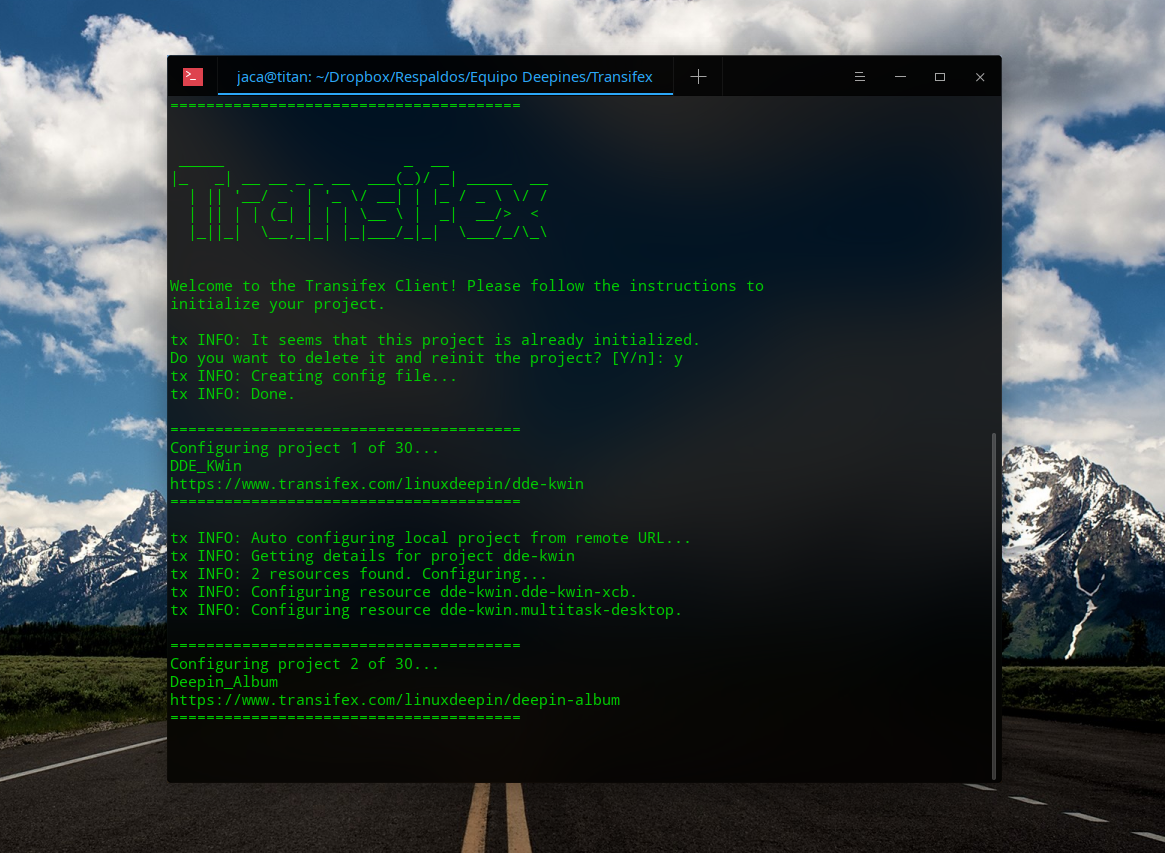Click the "Welcome to the Transifex Client!" line
This screenshot has height=853, width=1165.
tap(467, 286)
